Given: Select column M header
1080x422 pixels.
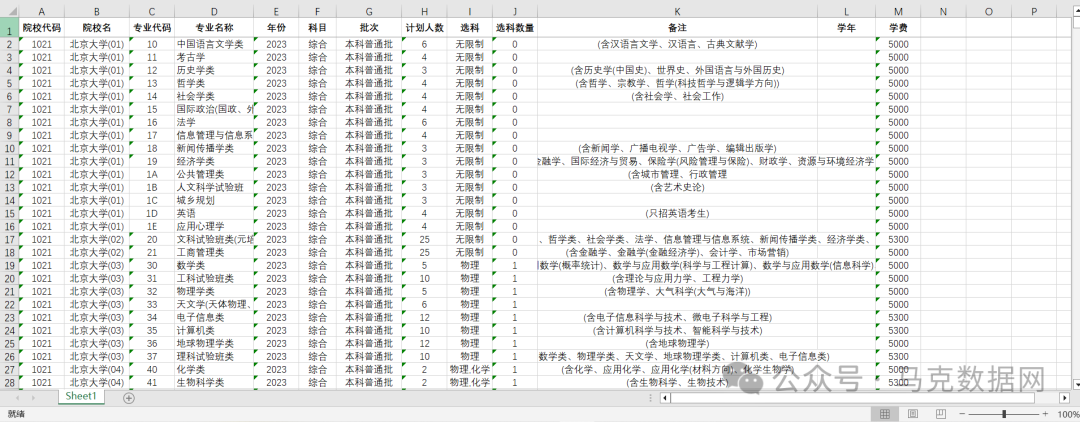Looking at the screenshot, I should (x=898, y=12).
